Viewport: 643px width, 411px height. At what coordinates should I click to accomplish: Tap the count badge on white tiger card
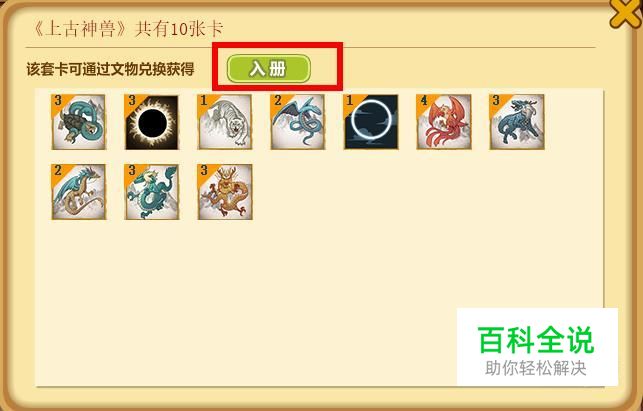point(204,101)
